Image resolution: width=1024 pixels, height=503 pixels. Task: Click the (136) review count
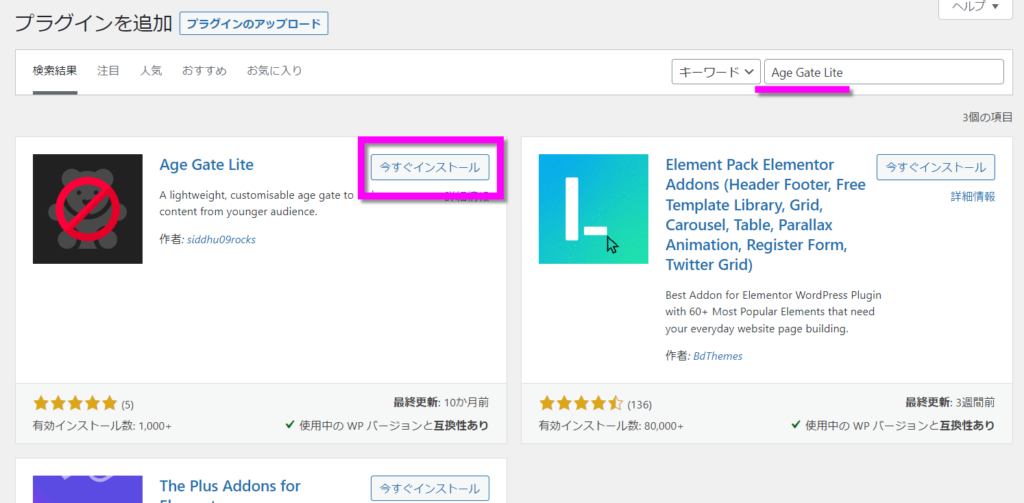639,405
